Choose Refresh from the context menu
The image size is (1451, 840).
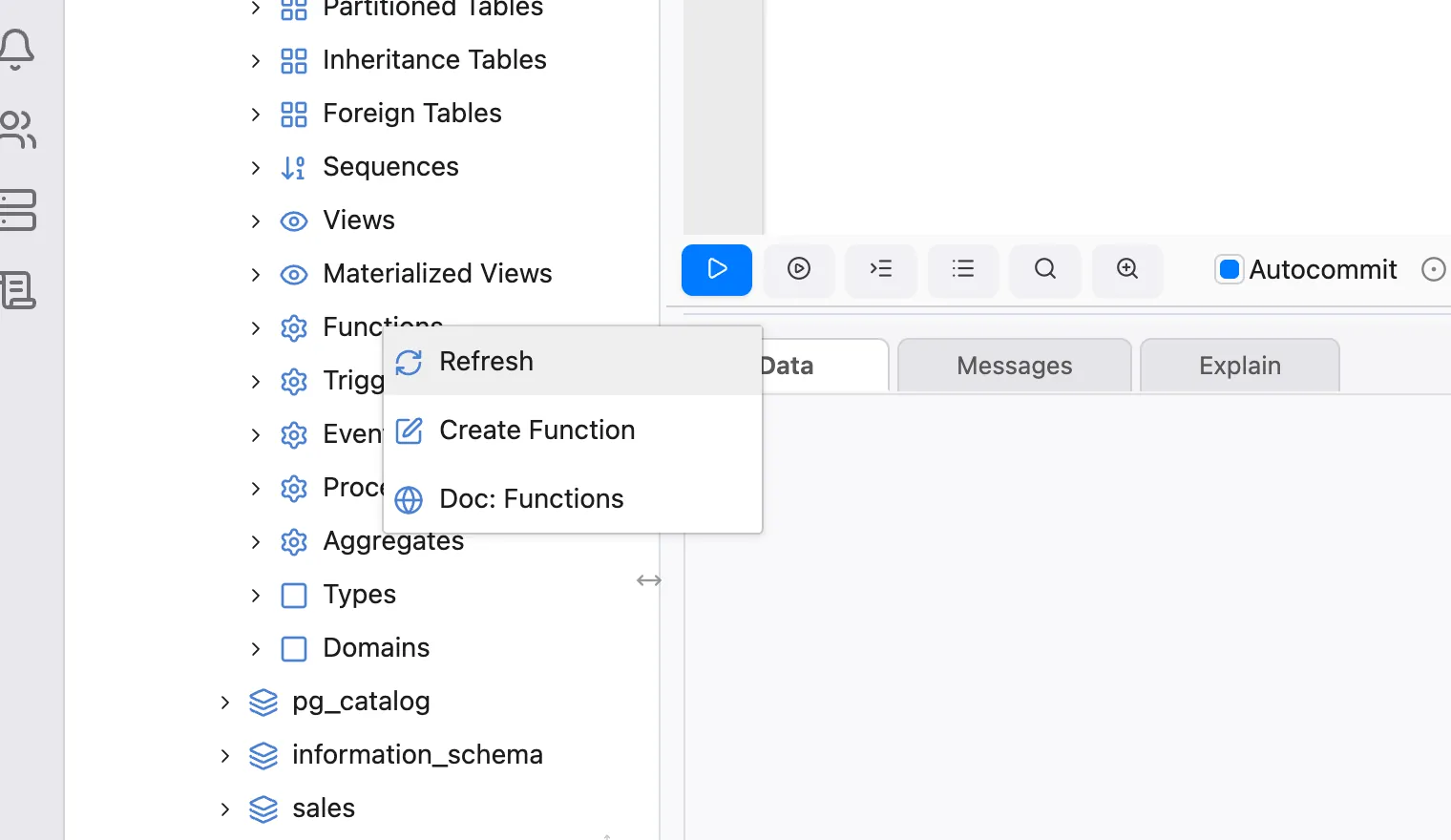[x=573, y=362]
